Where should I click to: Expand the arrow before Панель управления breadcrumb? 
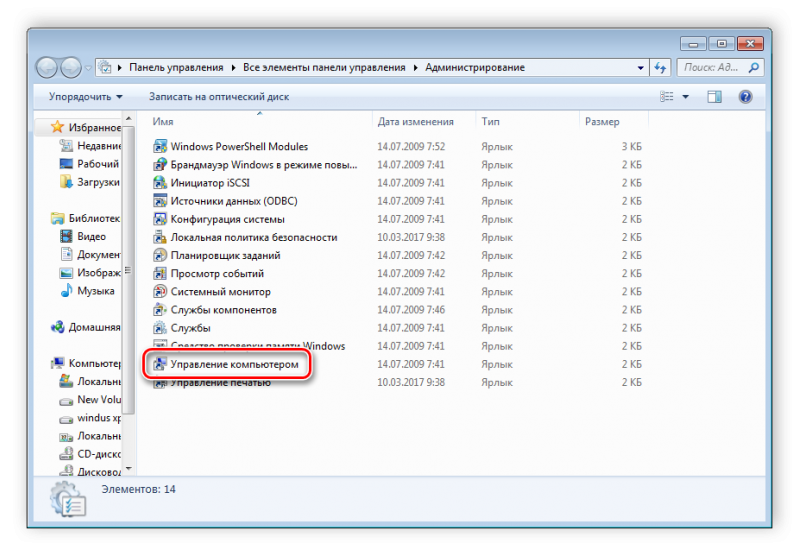click(119, 67)
